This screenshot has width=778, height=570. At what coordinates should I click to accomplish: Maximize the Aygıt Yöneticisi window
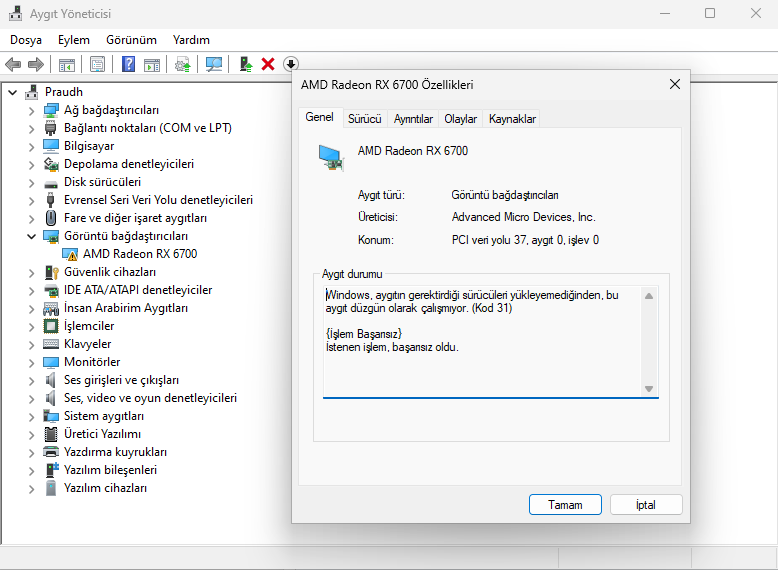[x=710, y=13]
